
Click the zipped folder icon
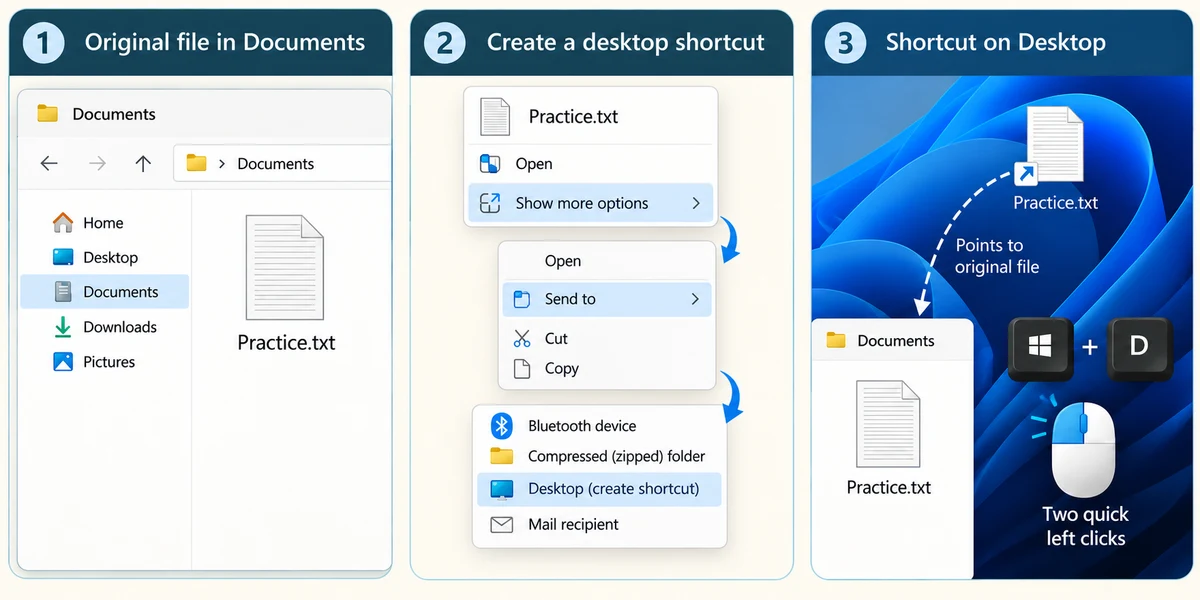(x=501, y=456)
